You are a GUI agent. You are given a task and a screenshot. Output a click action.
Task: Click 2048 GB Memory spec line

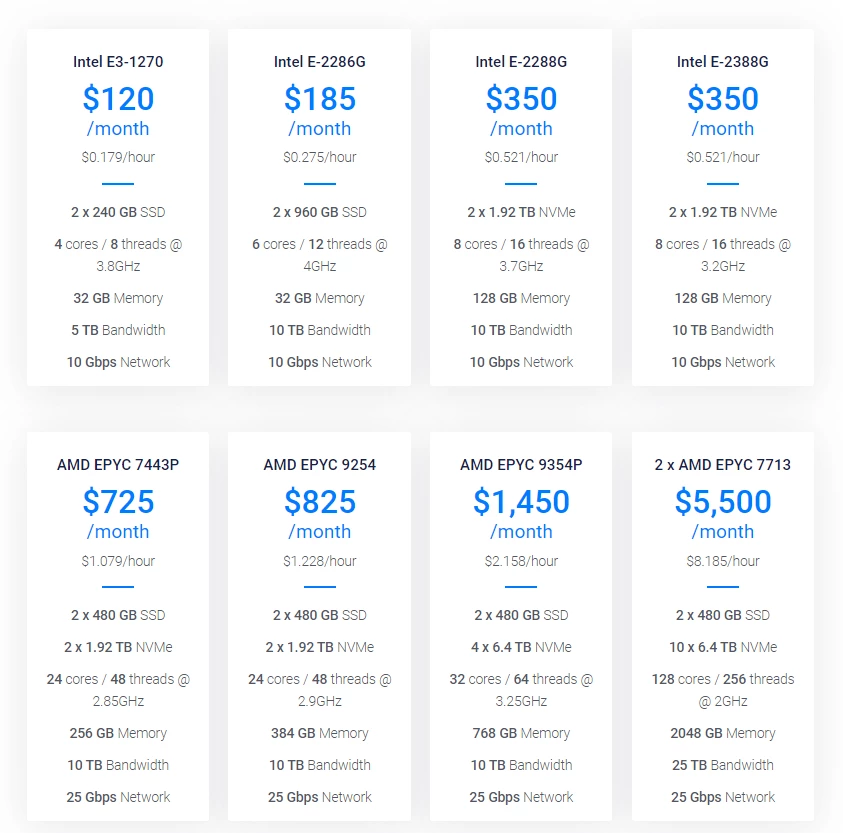pos(723,733)
